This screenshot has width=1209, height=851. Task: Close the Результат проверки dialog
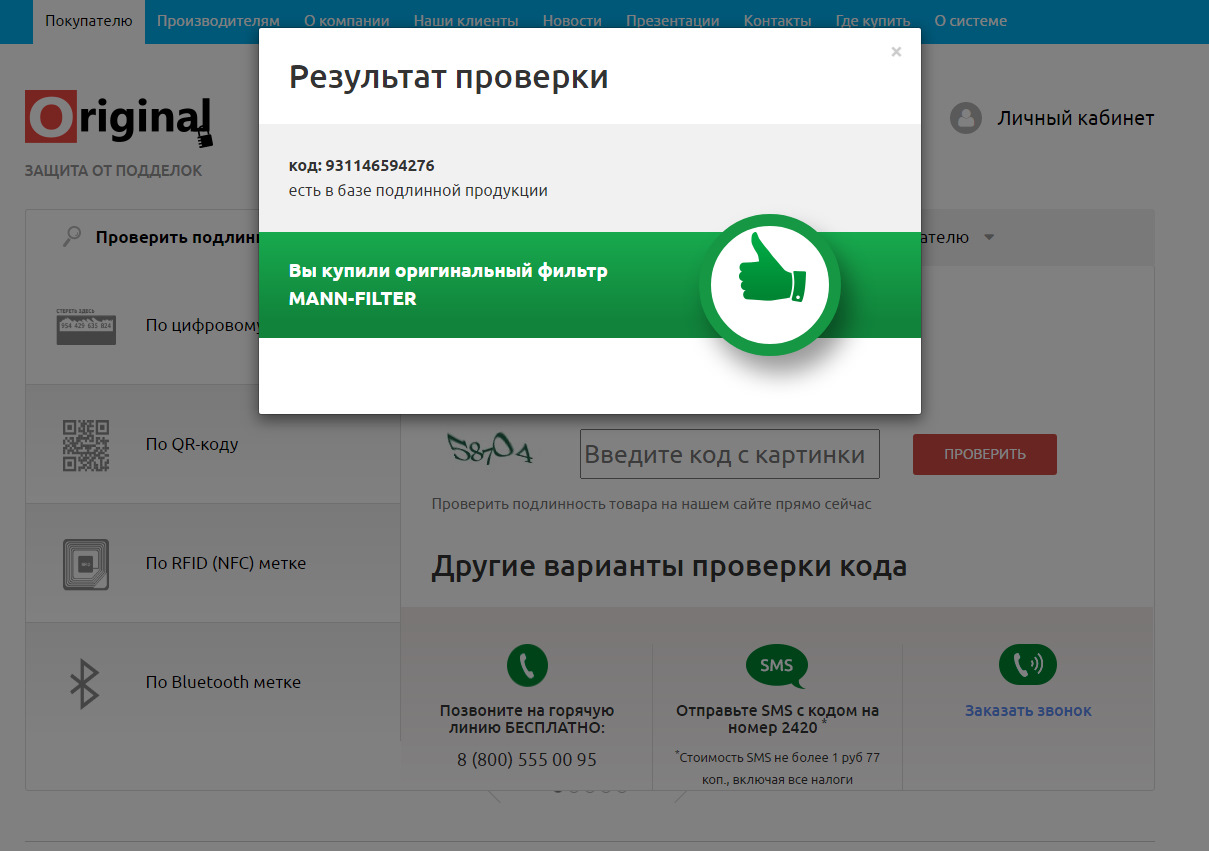[896, 52]
